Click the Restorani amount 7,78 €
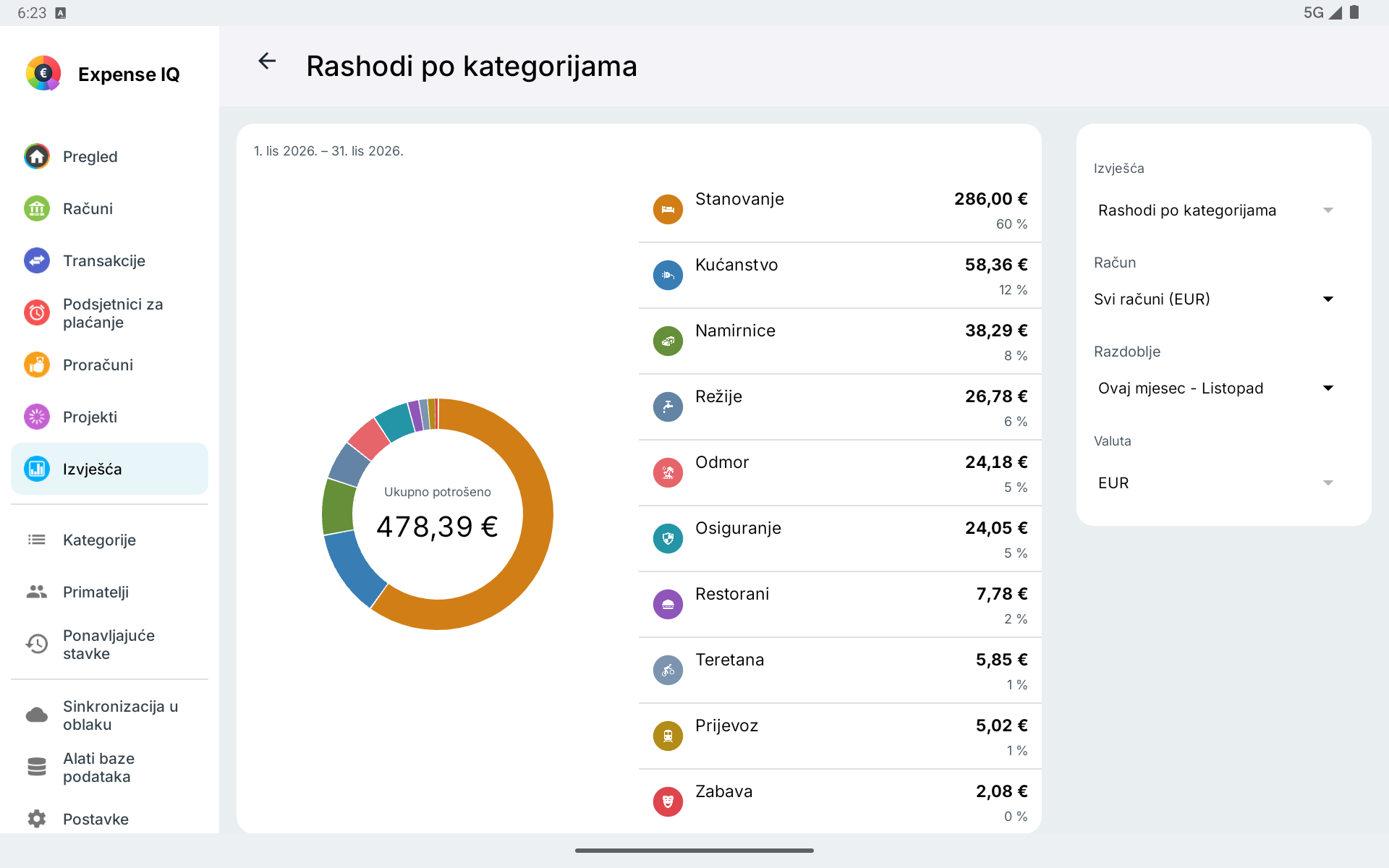1389x868 pixels. point(1002,594)
